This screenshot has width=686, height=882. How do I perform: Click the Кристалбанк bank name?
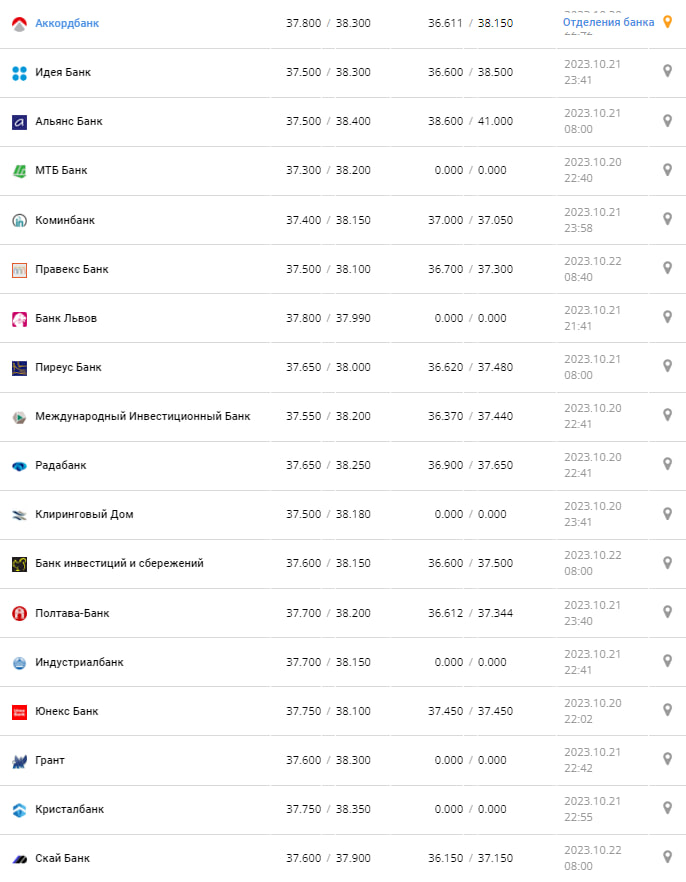69,809
